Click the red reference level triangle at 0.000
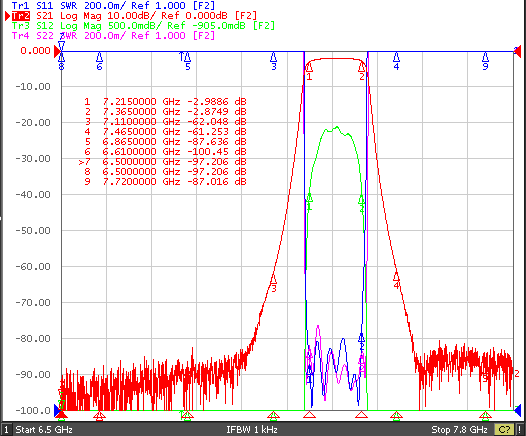This screenshot has width=526, height=436. pyautogui.click(x=58, y=51)
